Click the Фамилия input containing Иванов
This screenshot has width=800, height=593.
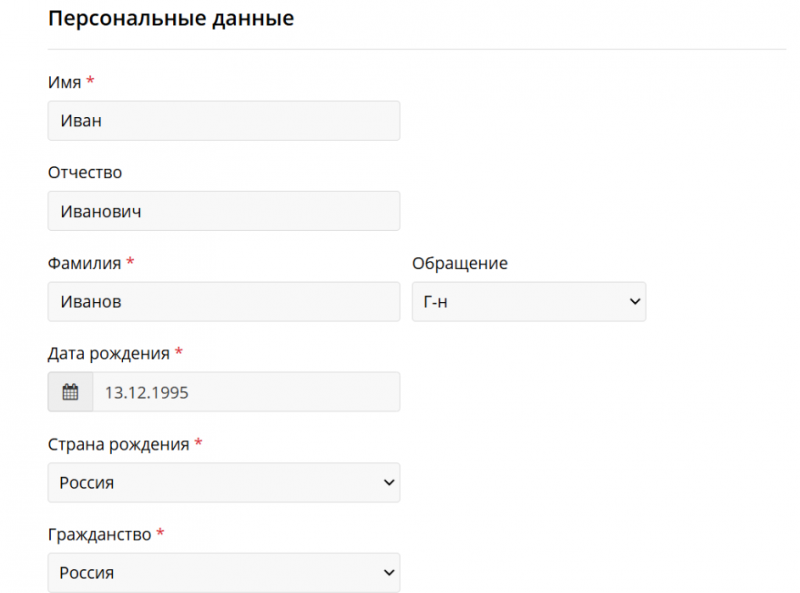(x=223, y=301)
